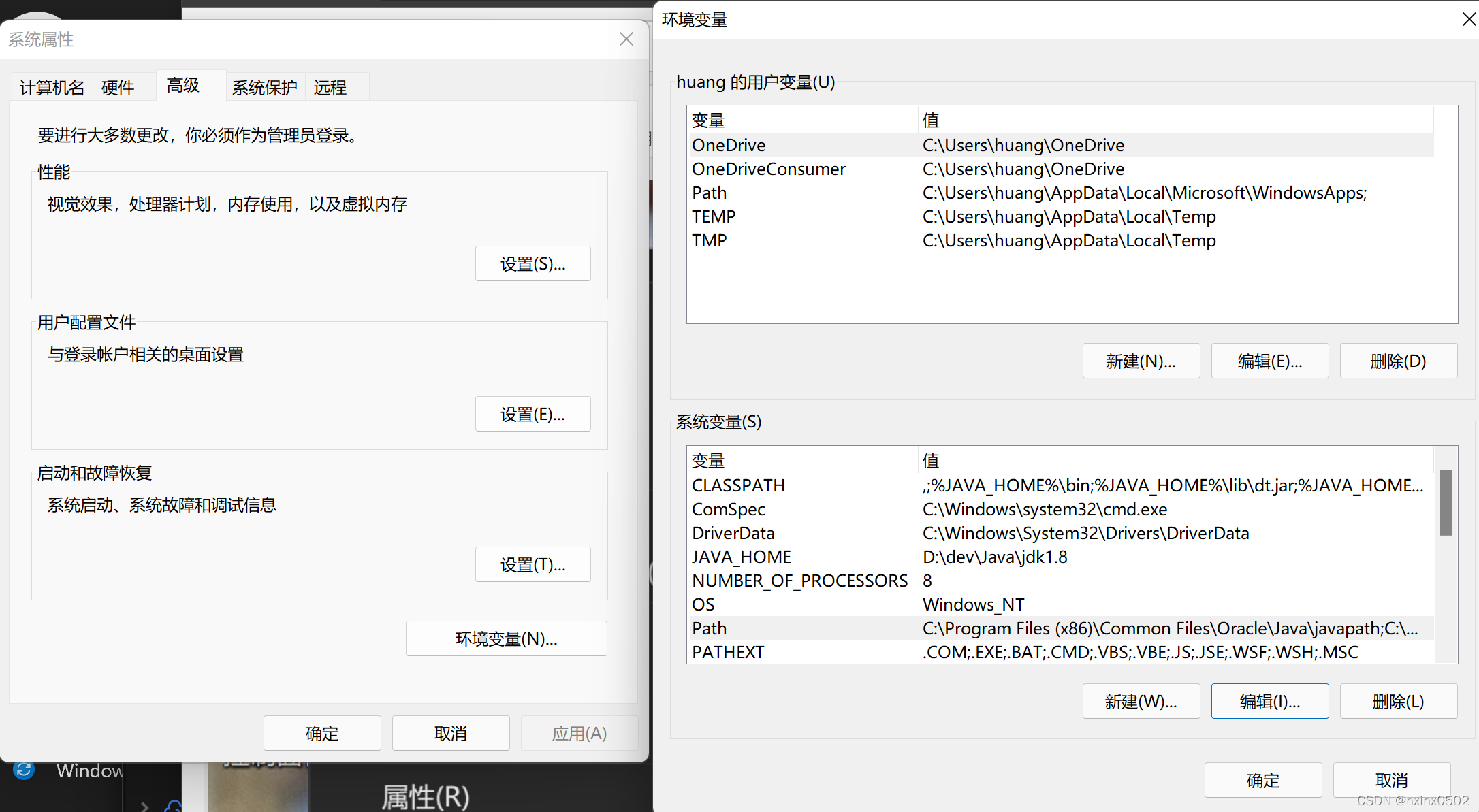Viewport: 1479px width, 812px height.
Task: Select the user Path variable row
Action: click(x=1061, y=193)
